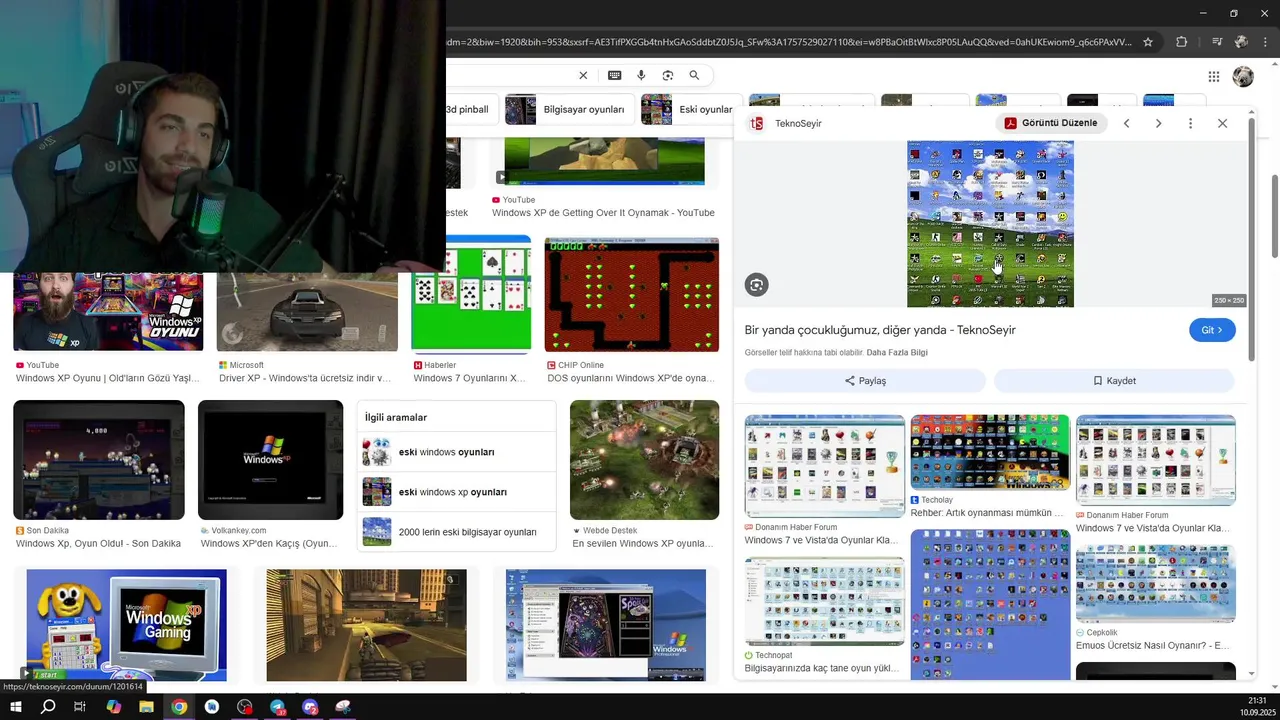The width and height of the screenshot is (1280, 720).
Task: Close the image preview panel
Action: pos(1222,123)
